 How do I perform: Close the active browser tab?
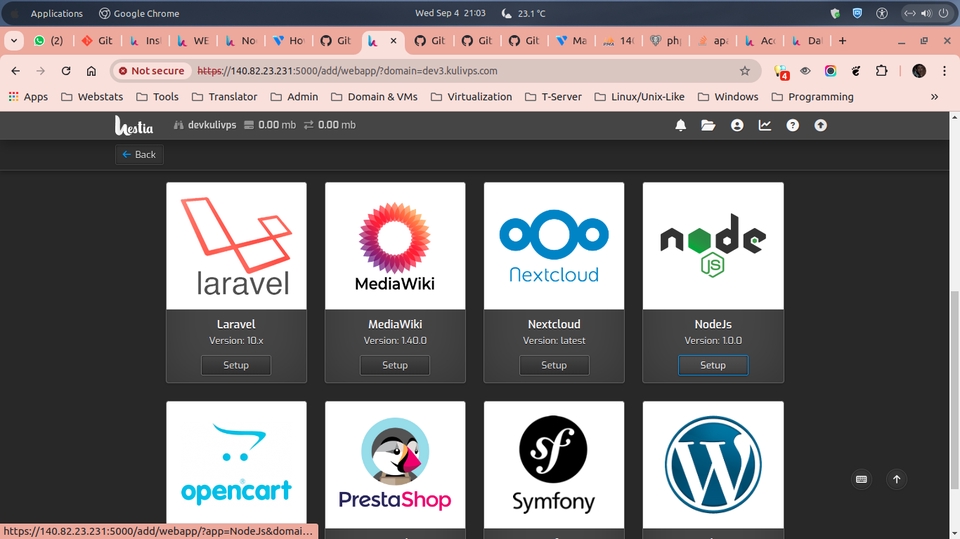coord(393,41)
